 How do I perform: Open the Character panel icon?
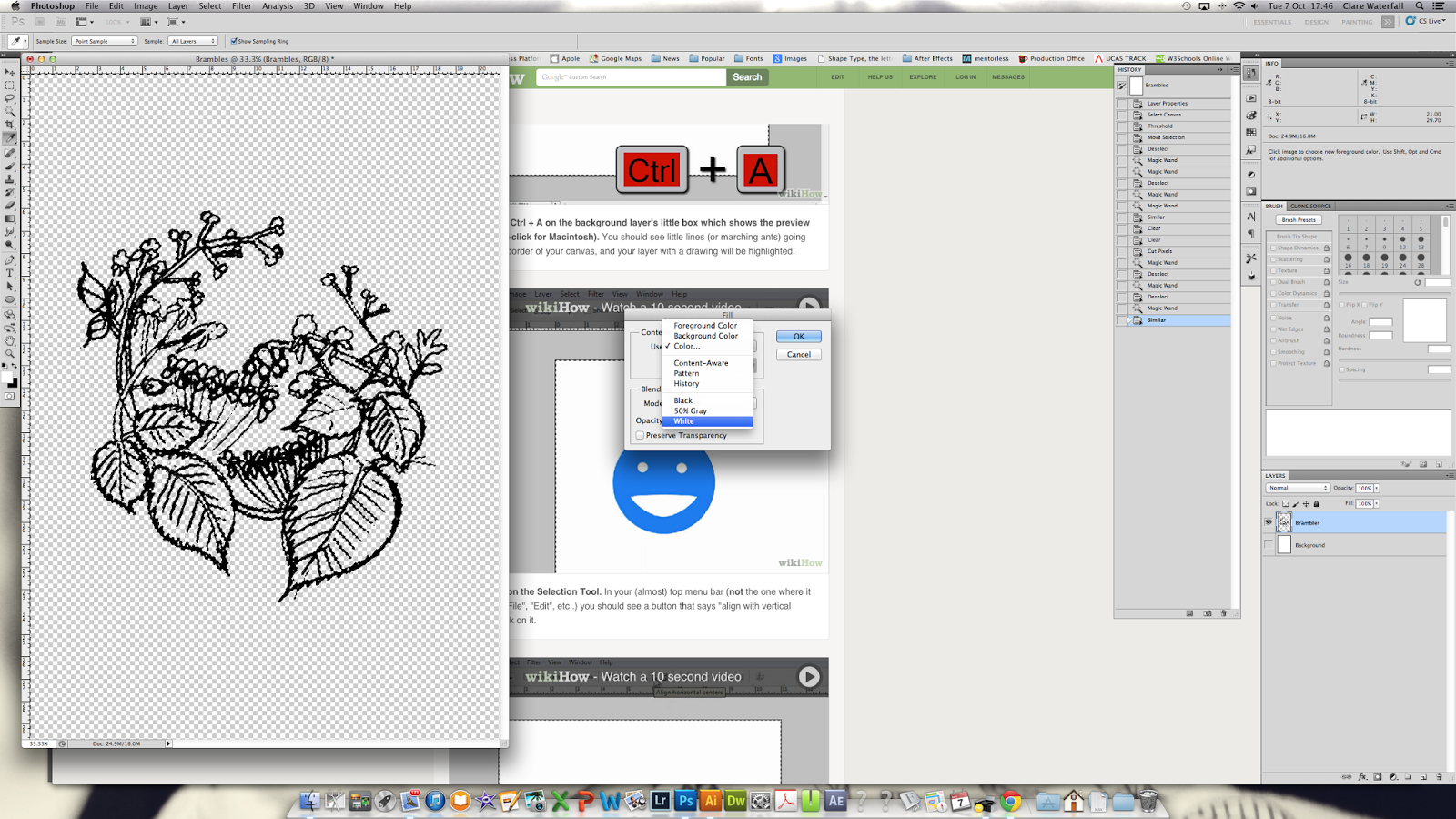click(1251, 217)
